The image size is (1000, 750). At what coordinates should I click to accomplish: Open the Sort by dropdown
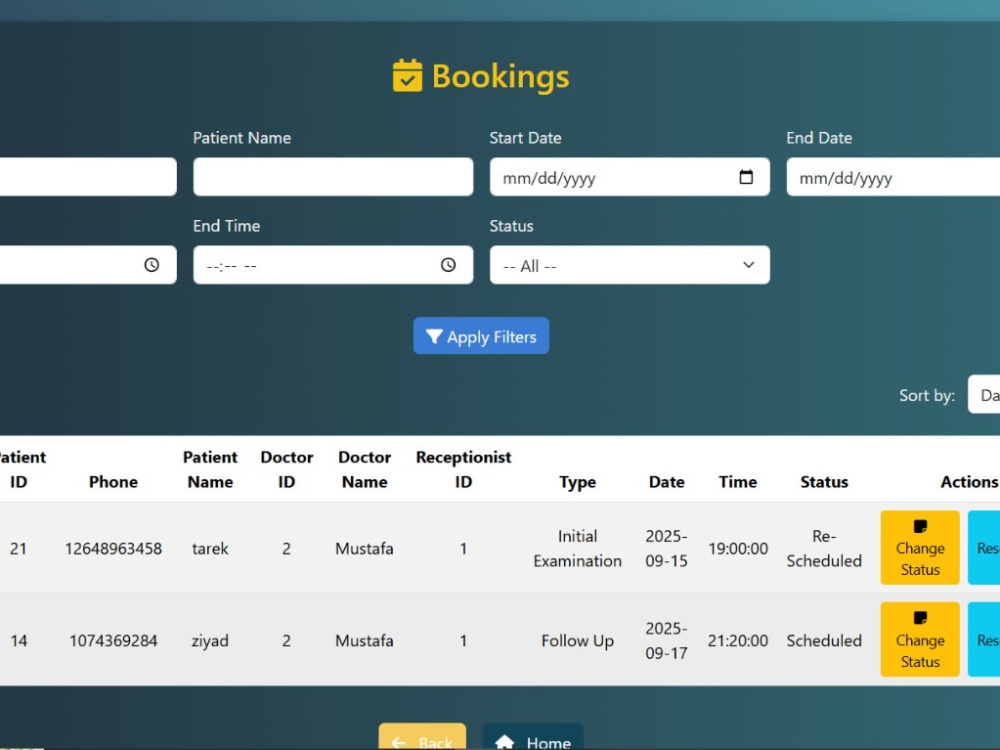point(984,395)
